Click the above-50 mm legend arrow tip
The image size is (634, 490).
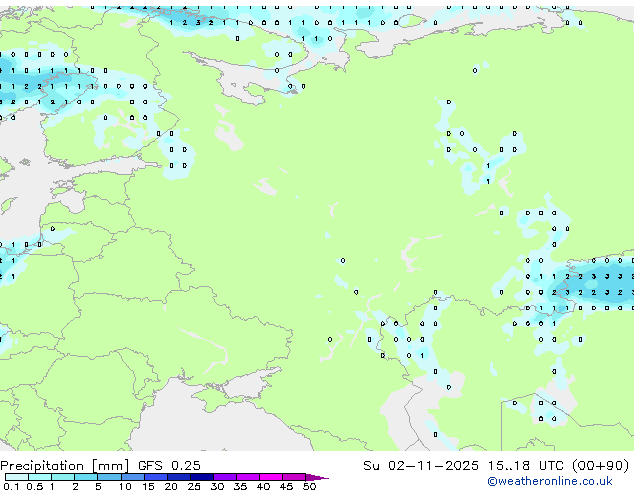[317, 477]
